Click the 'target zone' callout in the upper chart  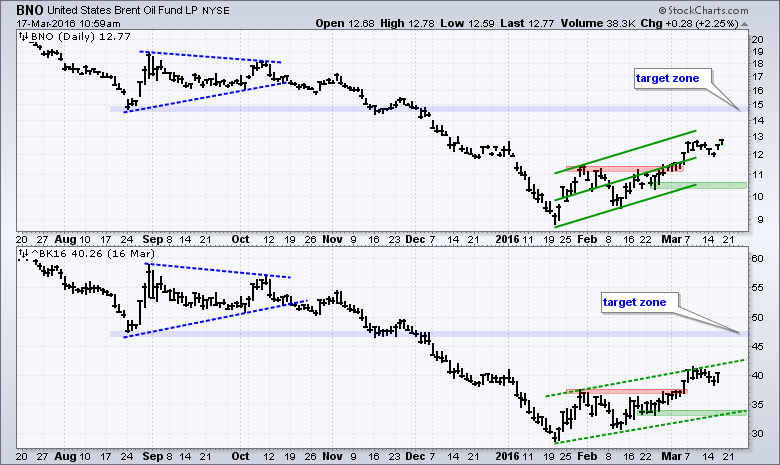(673, 79)
